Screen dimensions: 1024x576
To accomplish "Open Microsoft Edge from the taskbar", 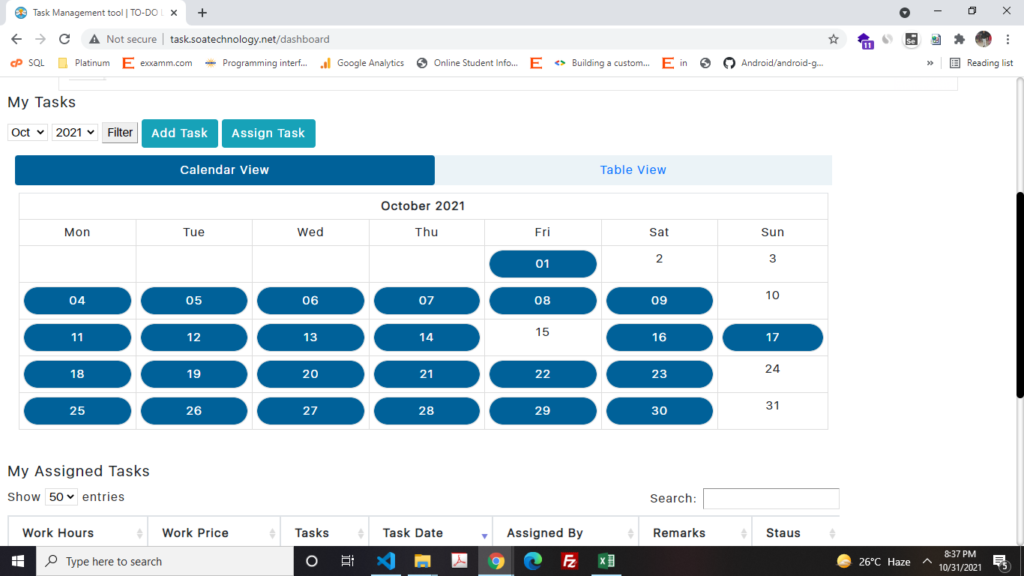I will (x=533, y=561).
